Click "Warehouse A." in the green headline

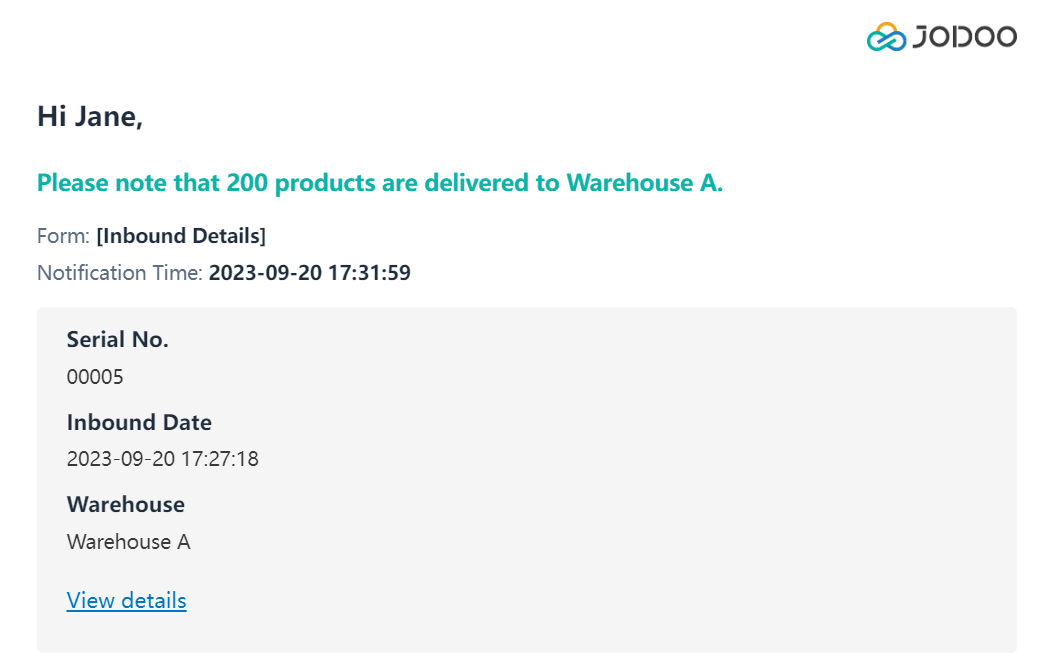(644, 183)
